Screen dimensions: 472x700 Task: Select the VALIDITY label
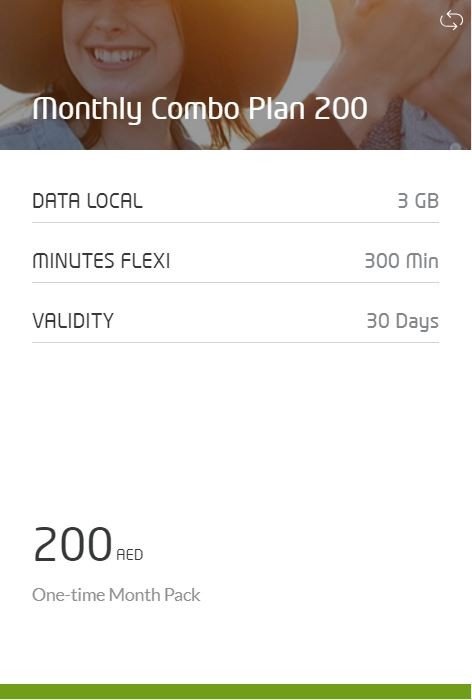click(x=73, y=321)
